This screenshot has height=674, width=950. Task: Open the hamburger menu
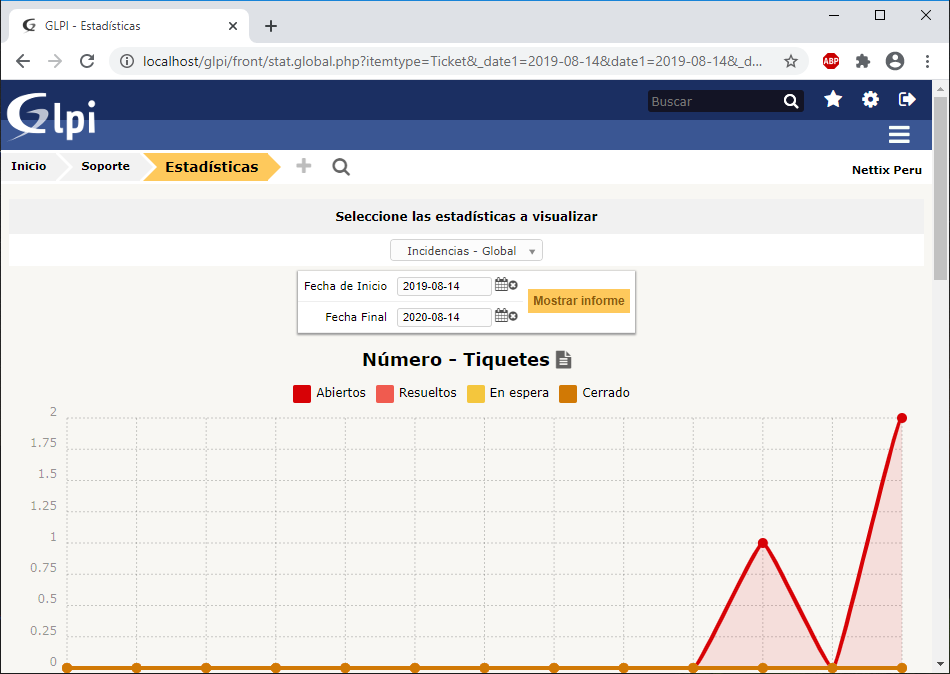(x=899, y=135)
